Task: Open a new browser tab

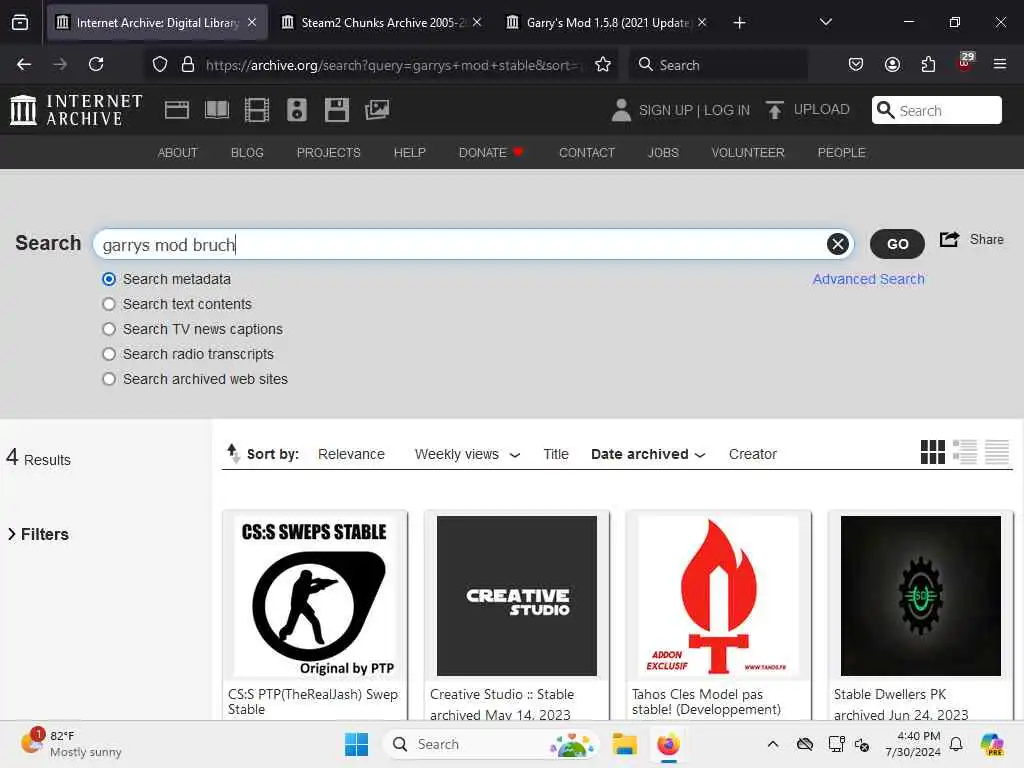Action: pyautogui.click(x=739, y=23)
